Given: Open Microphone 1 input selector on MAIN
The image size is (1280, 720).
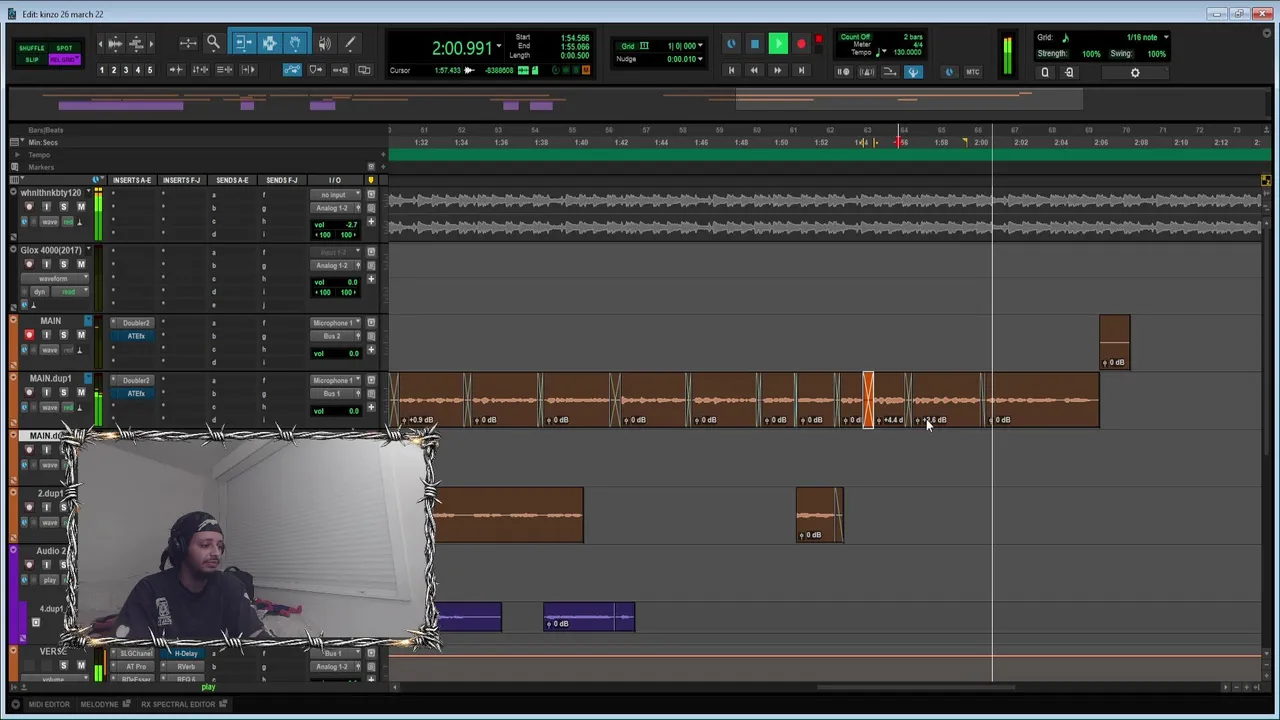Looking at the screenshot, I should (336, 323).
